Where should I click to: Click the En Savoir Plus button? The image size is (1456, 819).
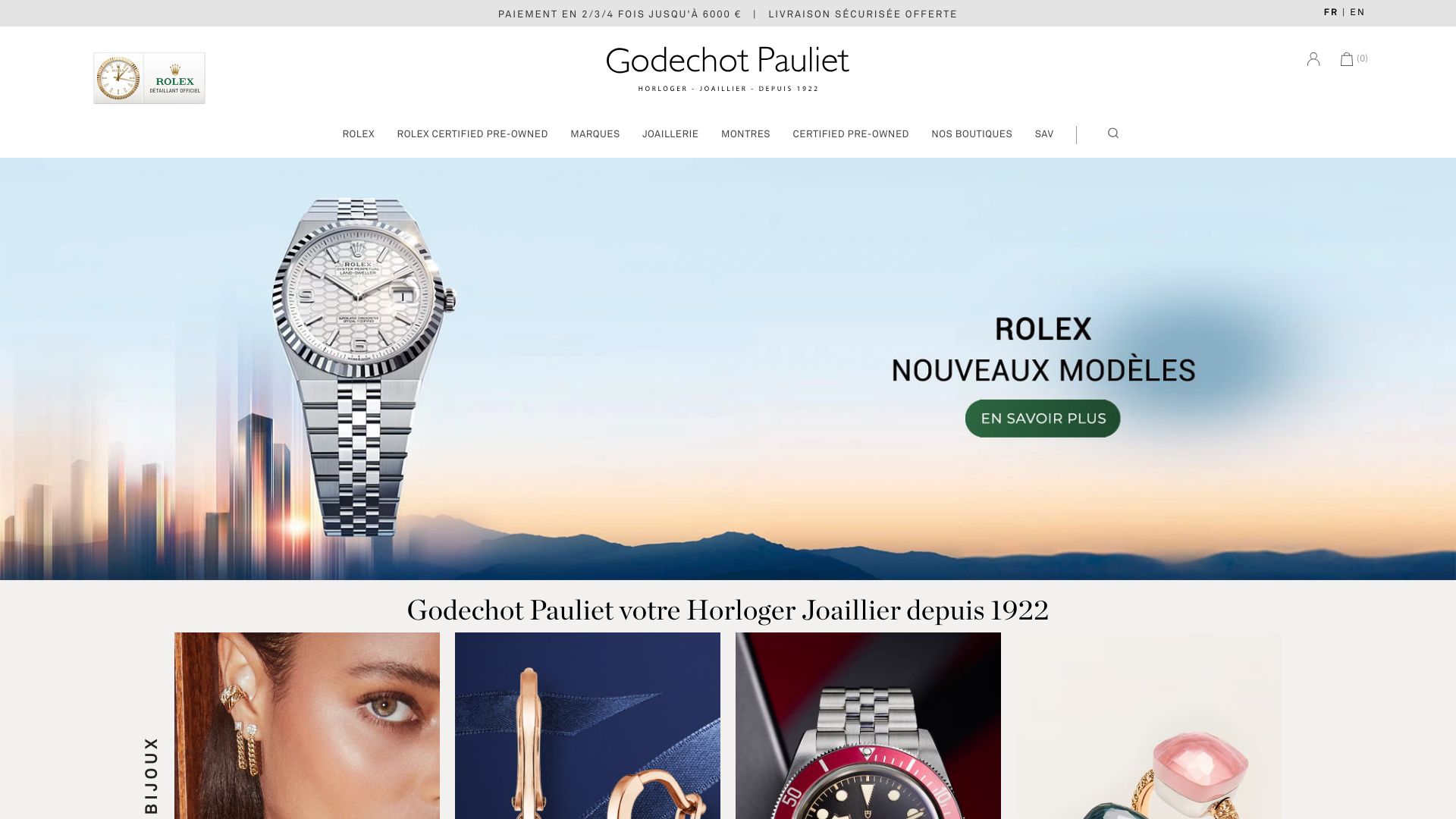1043,419
